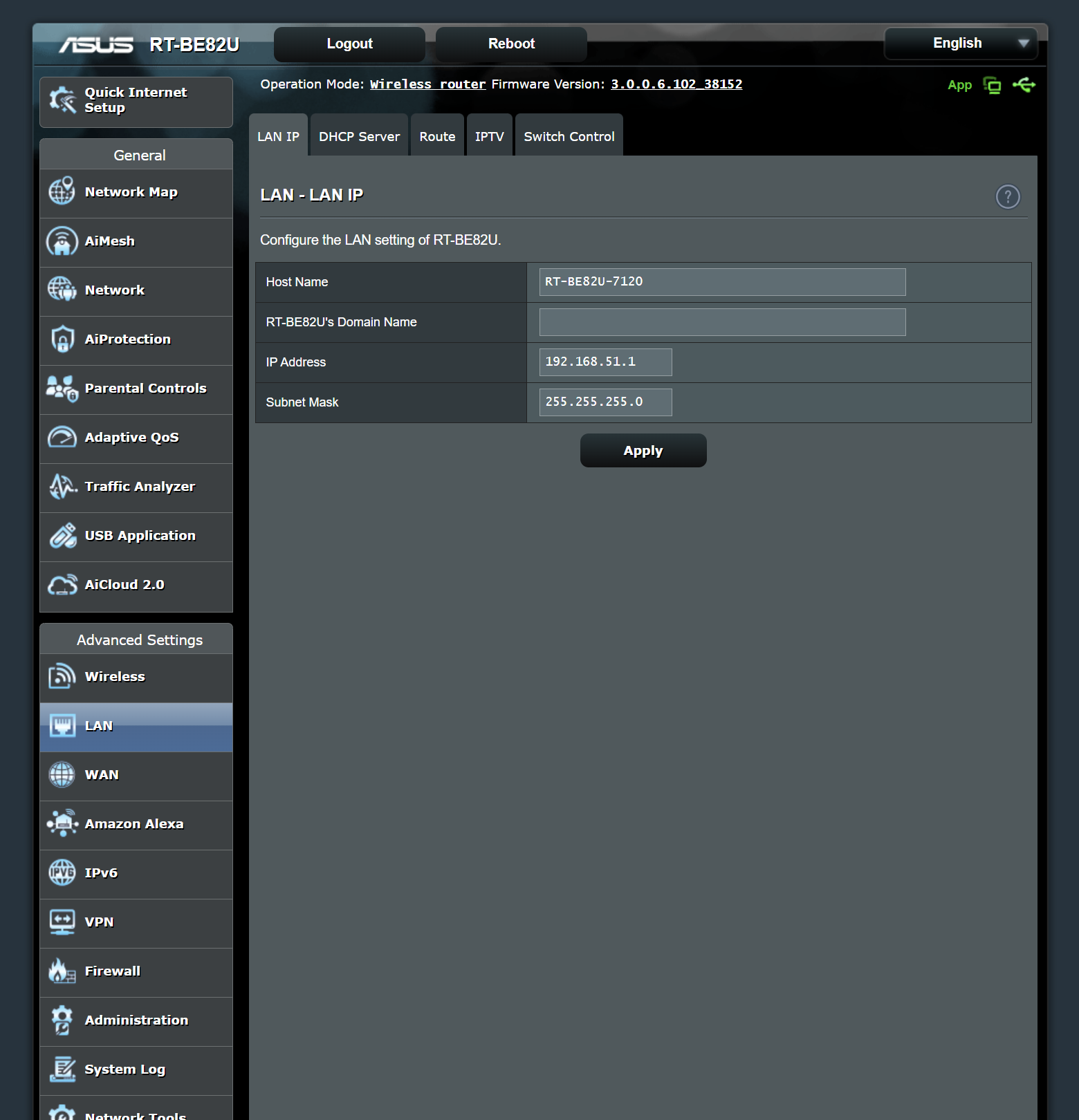Screen dimensions: 1079x1120
Task: Click the IPv6 globe icon
Action: [x=62, y=872]
